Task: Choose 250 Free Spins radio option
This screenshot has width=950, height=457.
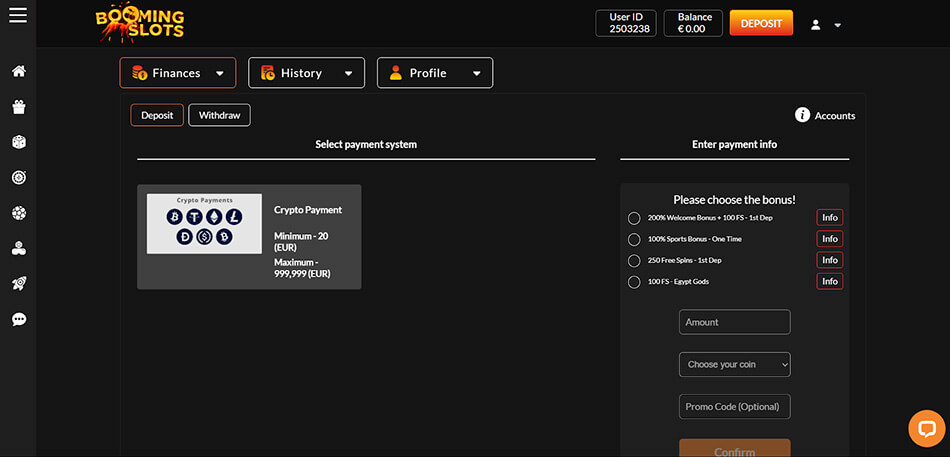Action: [634, 261]
